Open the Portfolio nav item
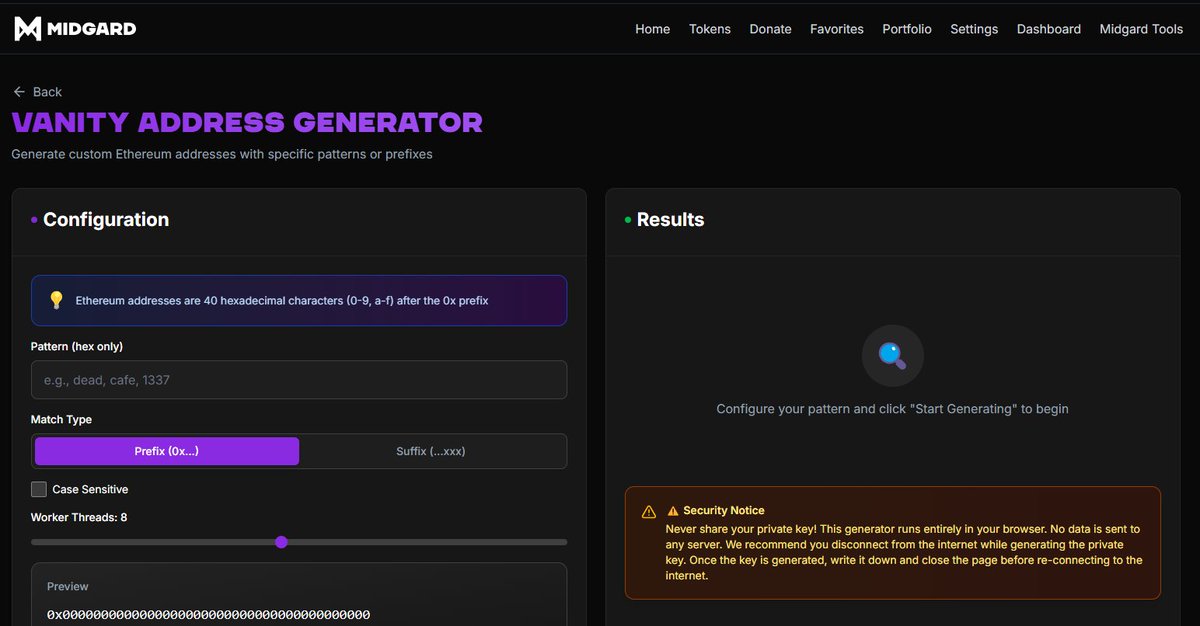 point(907,29)
